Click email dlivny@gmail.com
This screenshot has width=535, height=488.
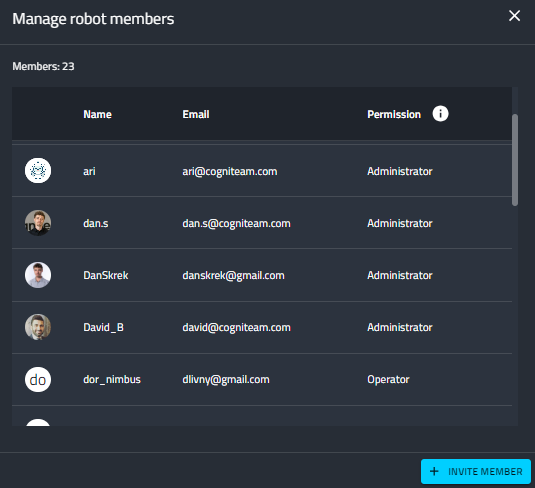coord(226,379)
